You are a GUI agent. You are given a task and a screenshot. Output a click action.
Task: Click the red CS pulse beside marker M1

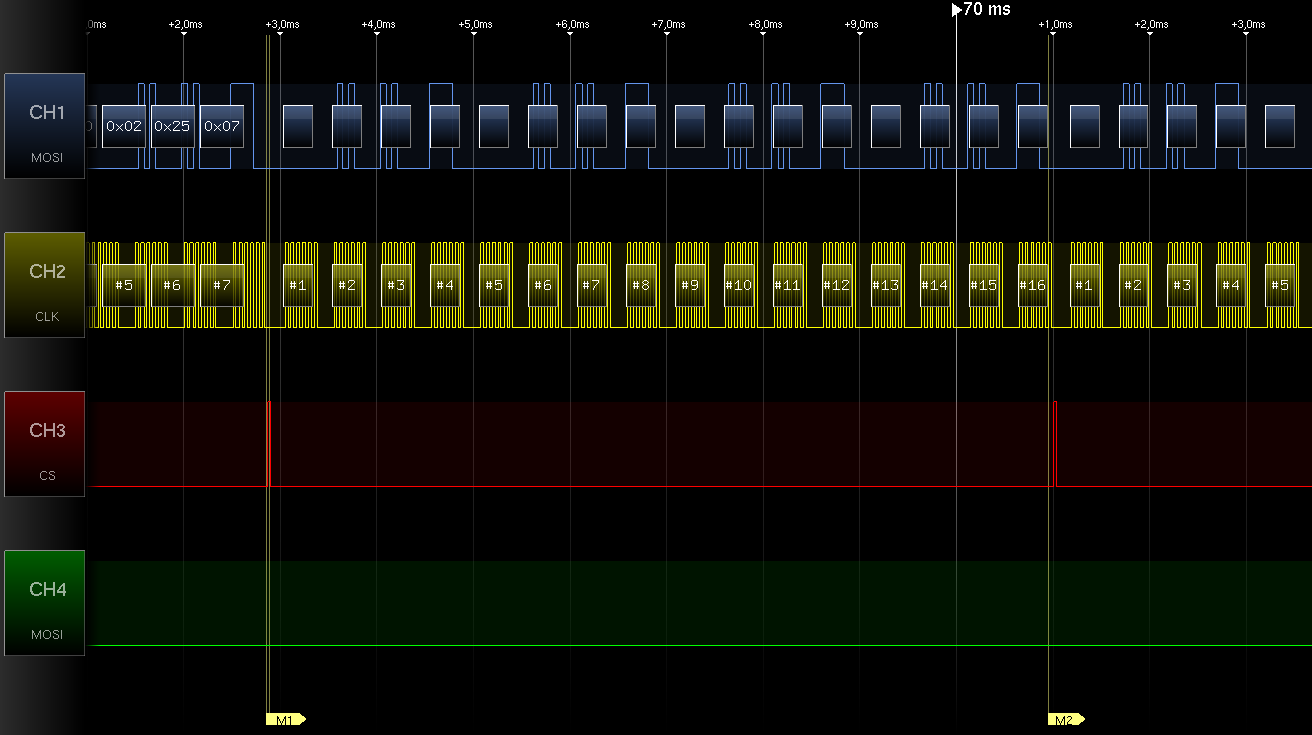[x=270, y=444]
